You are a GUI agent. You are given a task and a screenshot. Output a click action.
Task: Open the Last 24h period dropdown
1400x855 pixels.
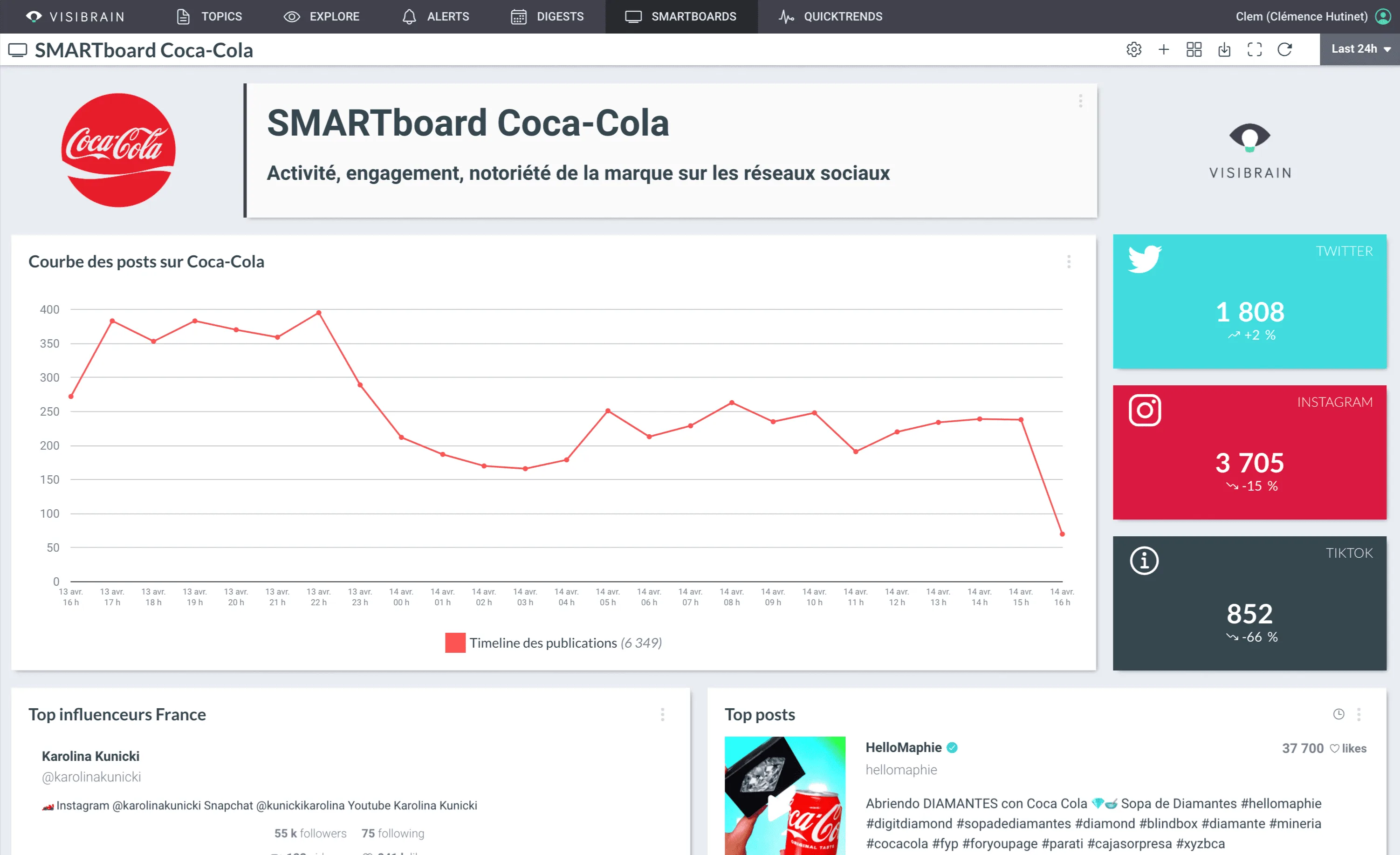coord(1359,49)
